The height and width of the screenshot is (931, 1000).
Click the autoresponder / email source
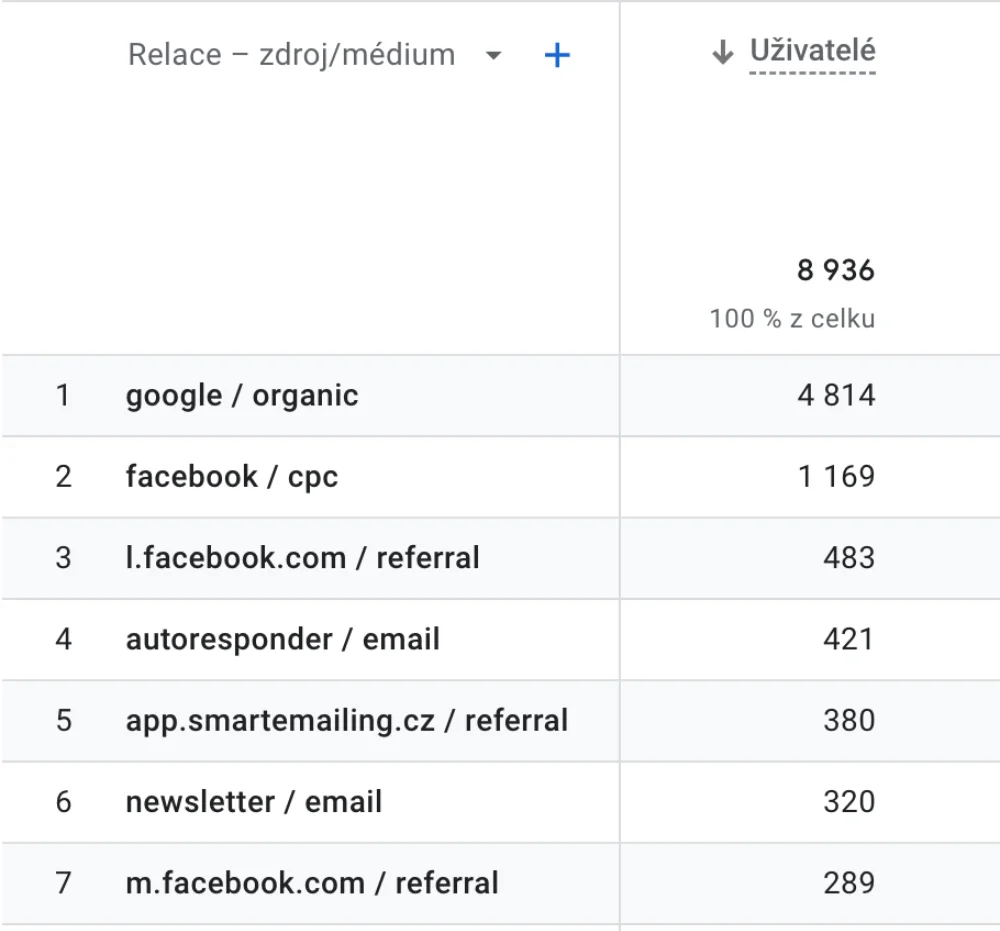(282, 640)
